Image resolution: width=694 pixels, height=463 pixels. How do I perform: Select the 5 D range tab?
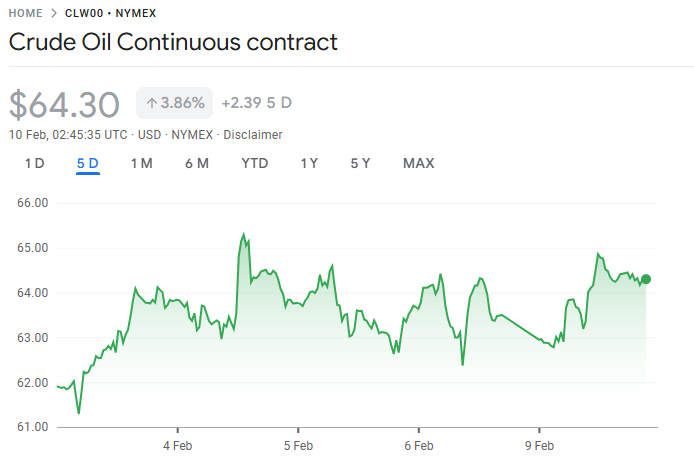88,163
